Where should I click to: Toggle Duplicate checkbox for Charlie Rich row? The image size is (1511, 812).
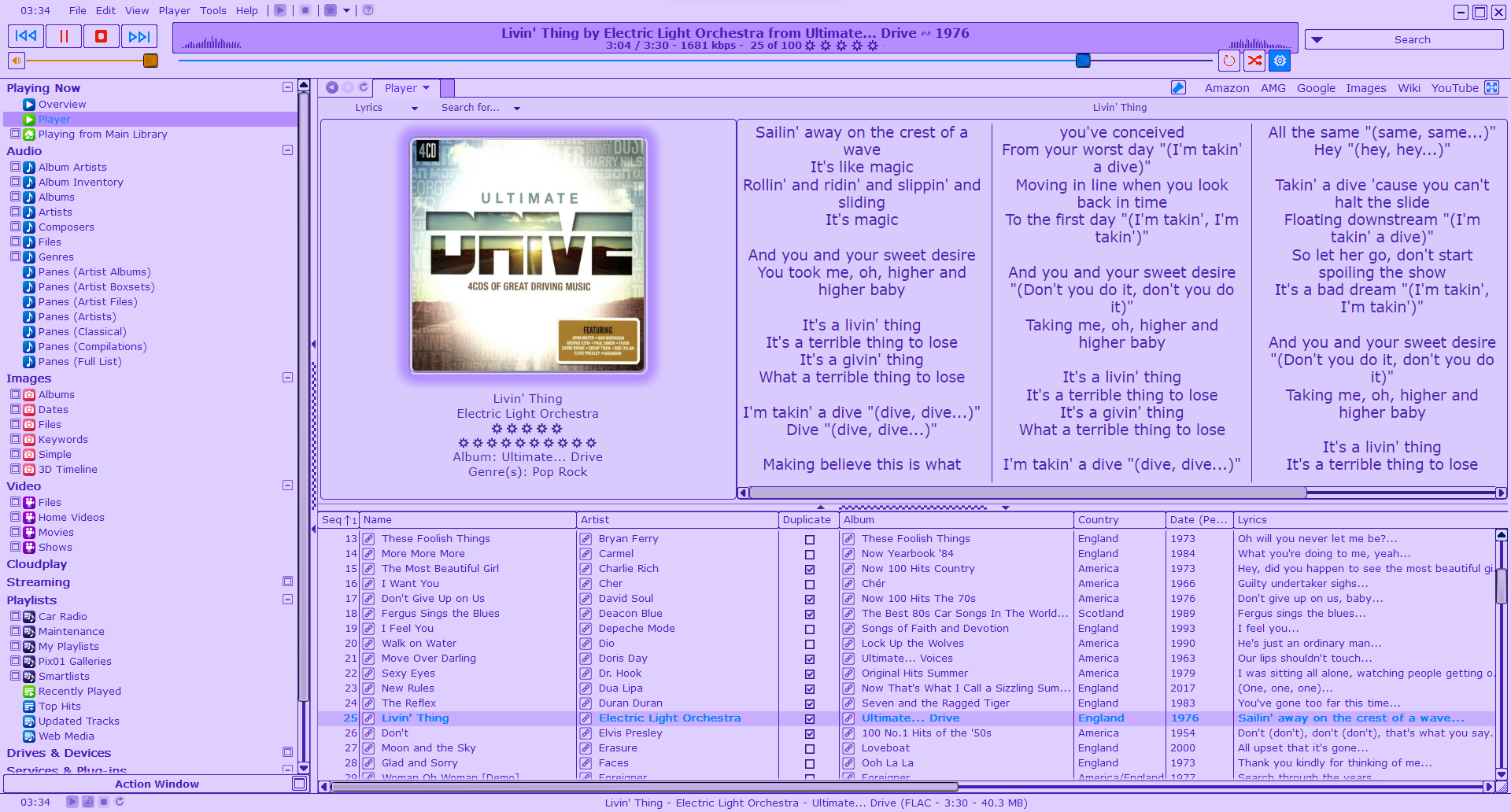810,570
